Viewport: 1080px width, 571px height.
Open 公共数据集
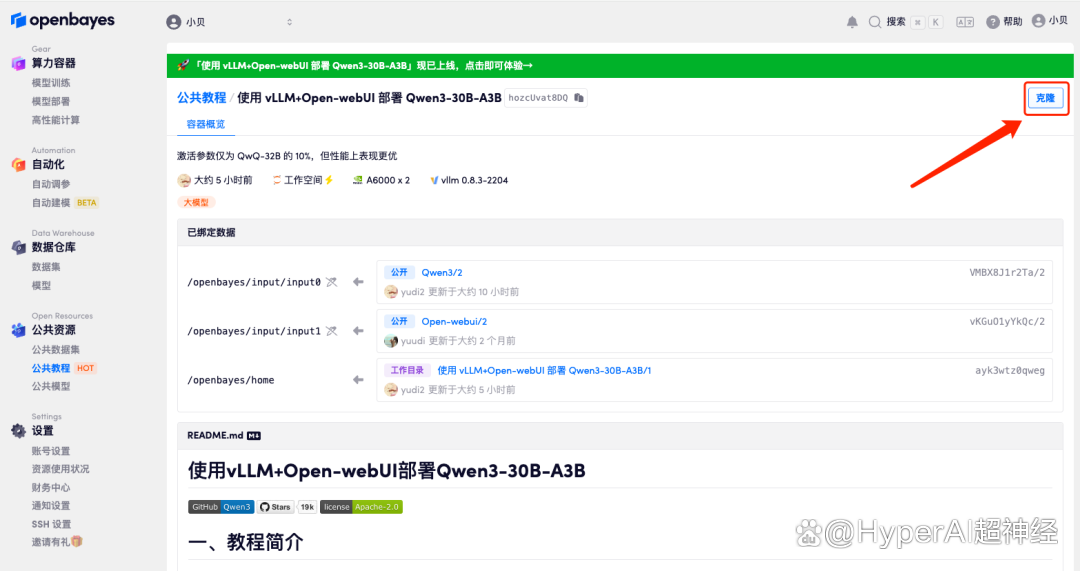[56, 349]
